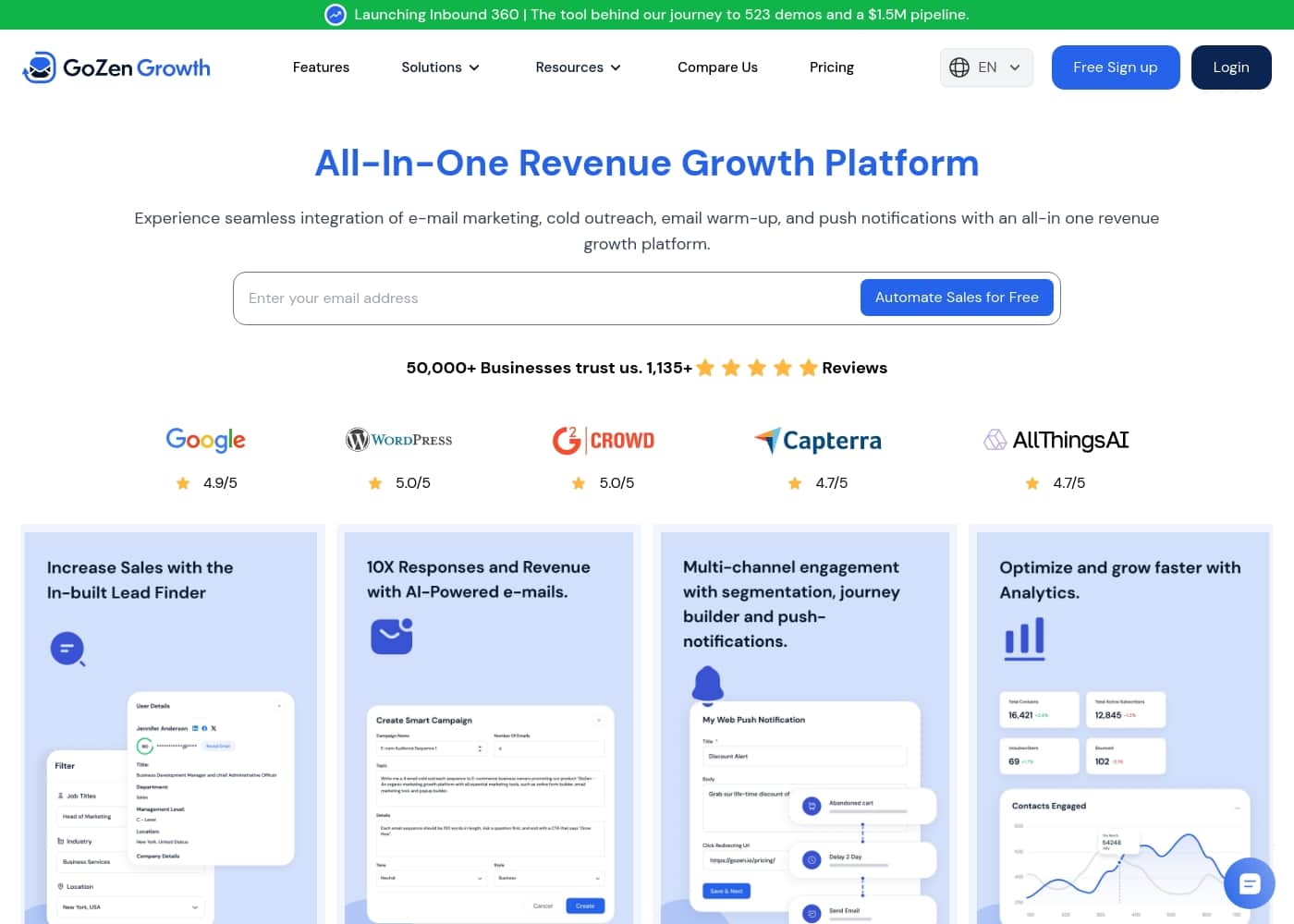1294x924 pixels.
Task: Click the Lead Finder search icon
Action: (x=67, y=650)
